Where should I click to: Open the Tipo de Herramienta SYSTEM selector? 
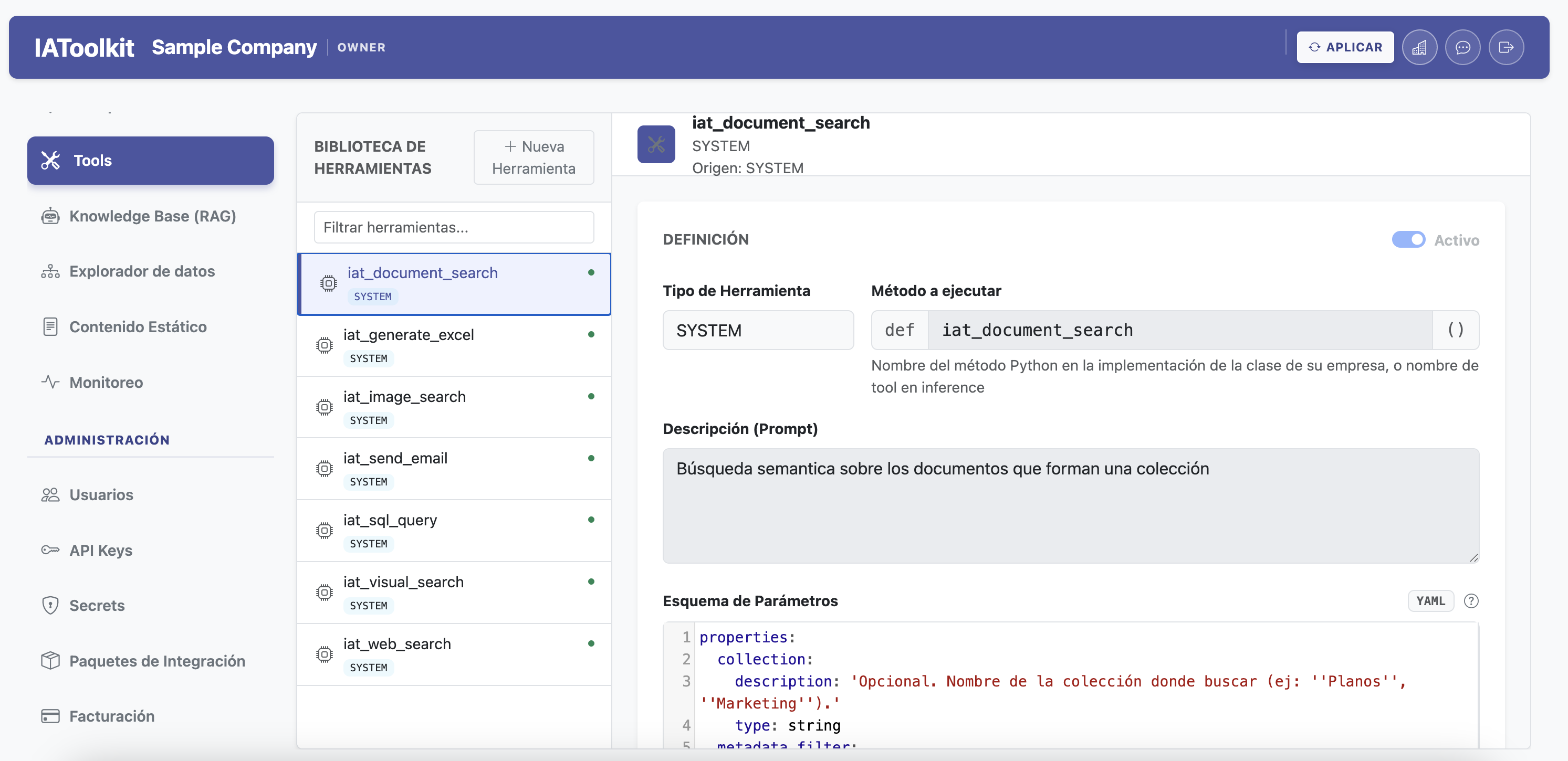pyautogui.click(x=758, y=330)
